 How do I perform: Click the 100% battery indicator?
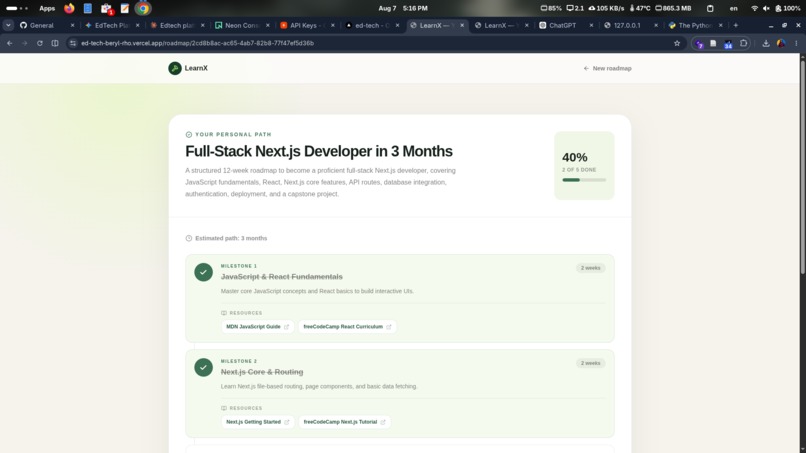coord(787,8)
